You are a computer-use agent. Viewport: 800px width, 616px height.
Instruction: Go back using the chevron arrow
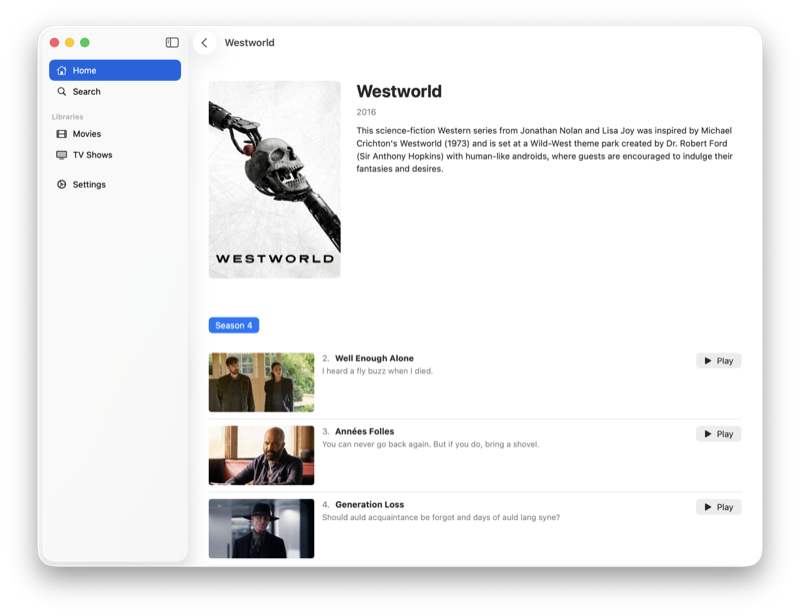pos(205,42)
